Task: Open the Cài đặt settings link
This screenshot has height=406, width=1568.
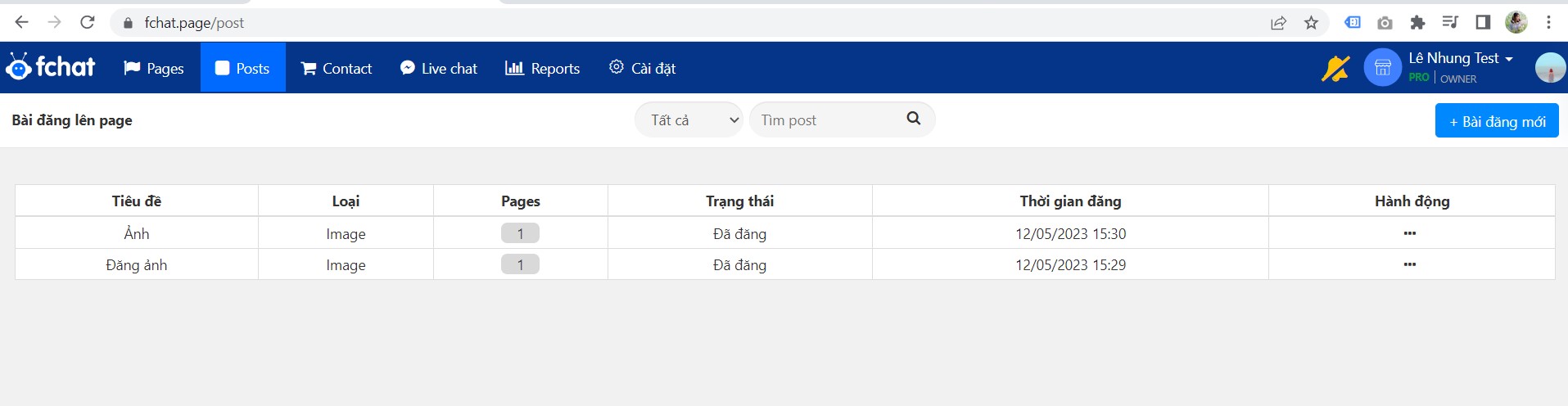Action: (x=642, y=69)
